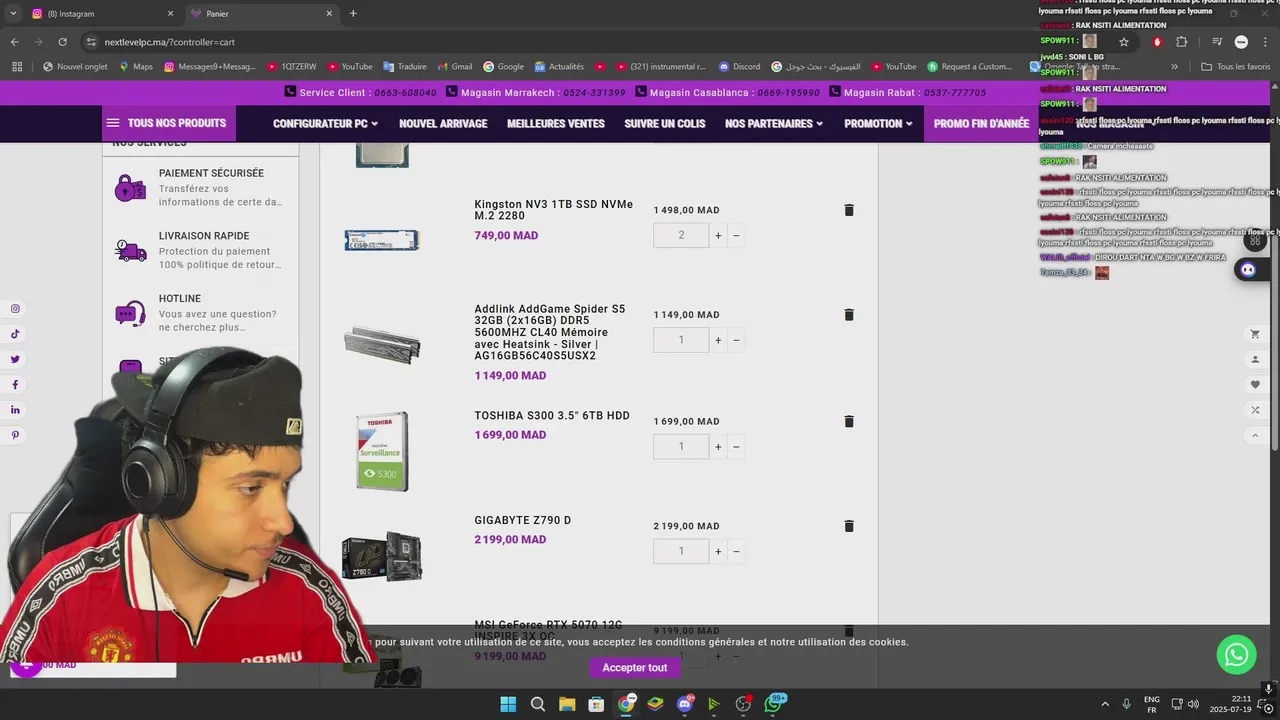1280x720 pixels.
Task: Open PROMO FIN D'ANNÉE page
Action: click(981, 124)
